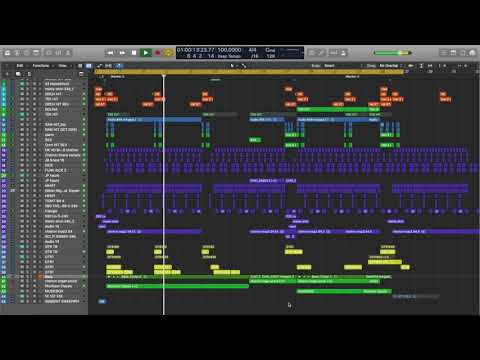Adjust the vertical zoom slider
This screenshot has height=360, width=480.
pyautogui.click(x=442, y=66)
